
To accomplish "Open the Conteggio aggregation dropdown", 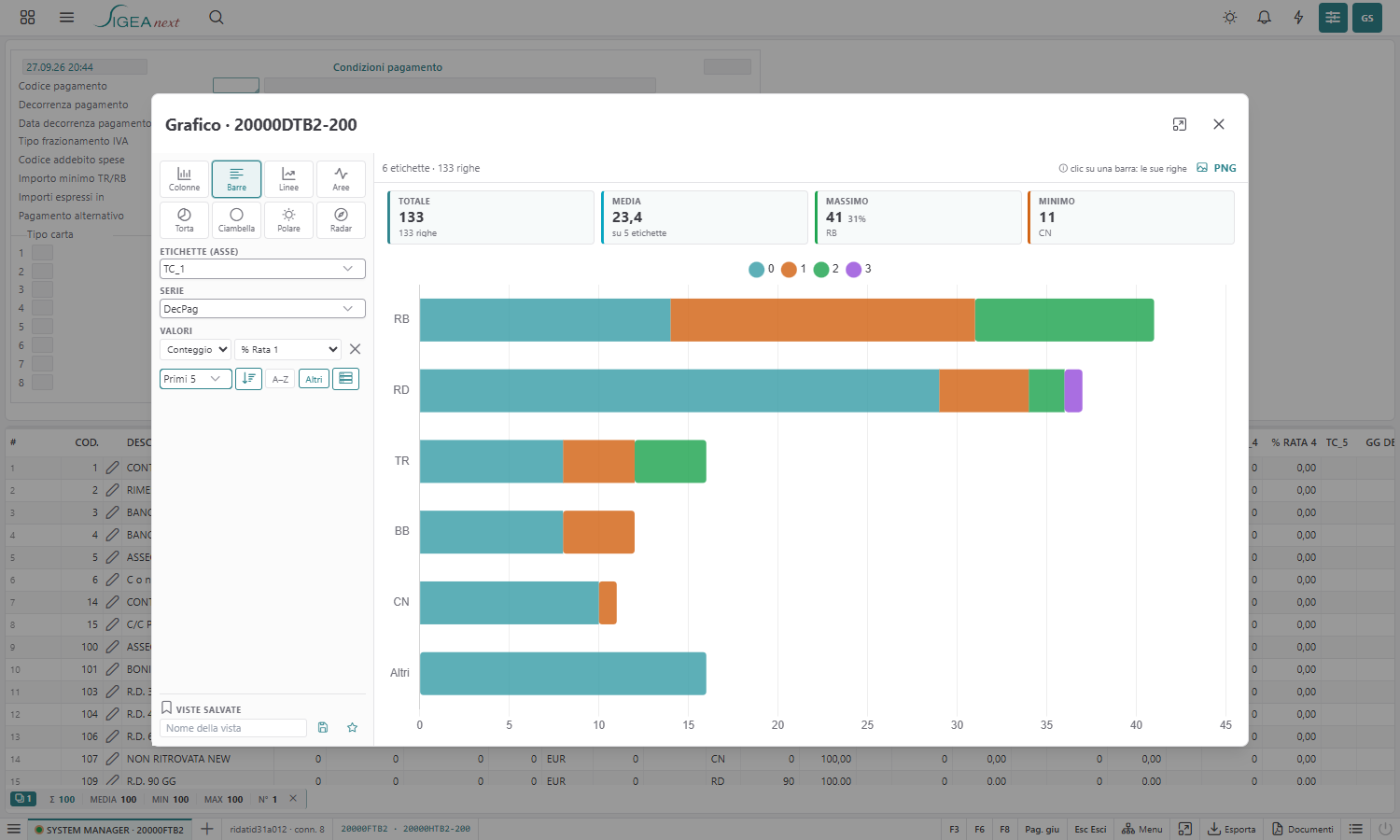I will click(x=195, y=349).
